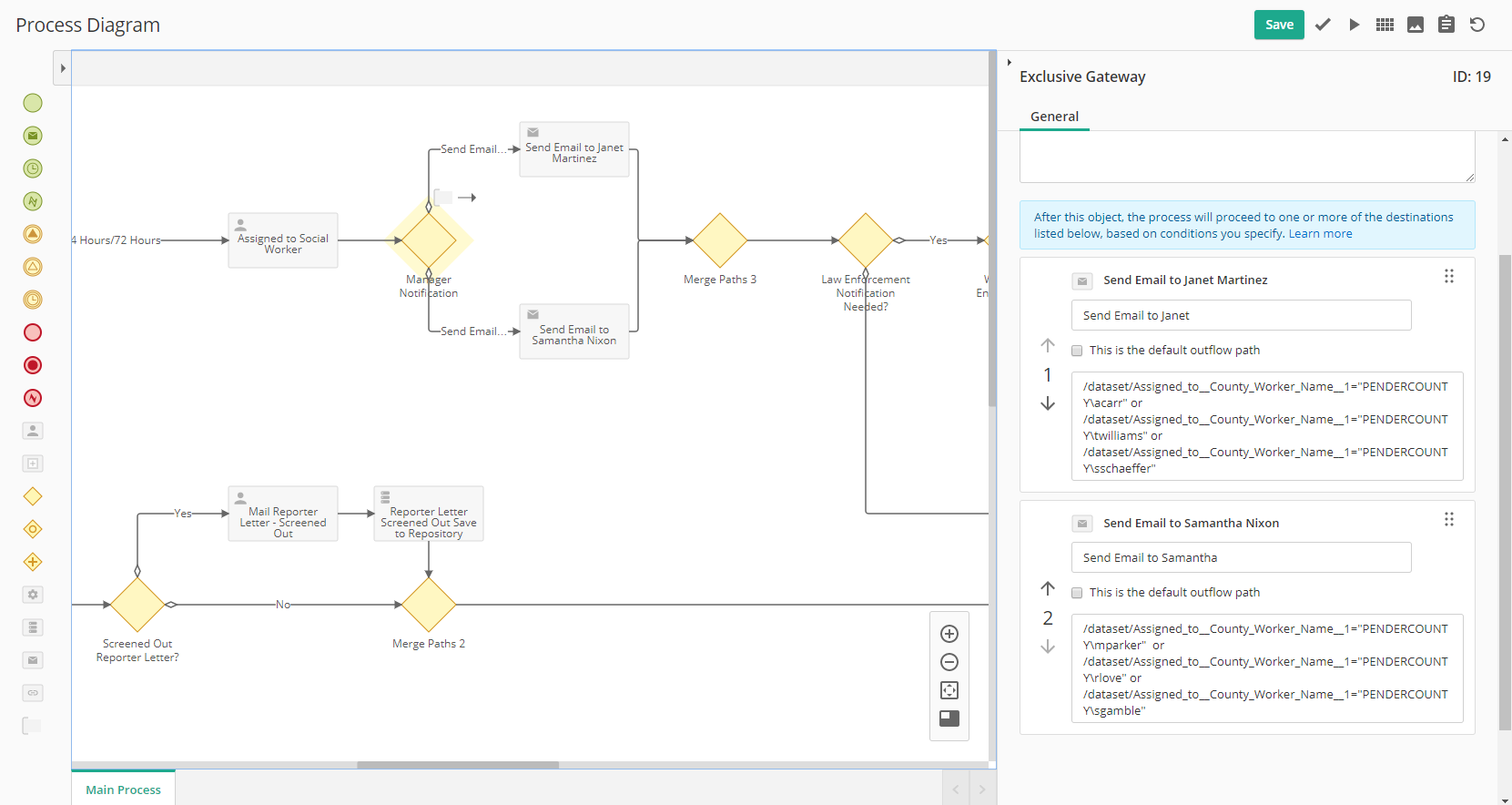Viewport: 1512px width, 805px height.
Task: Move Samantha Nixon destination up one position
Action: [x=1048, y=588]
